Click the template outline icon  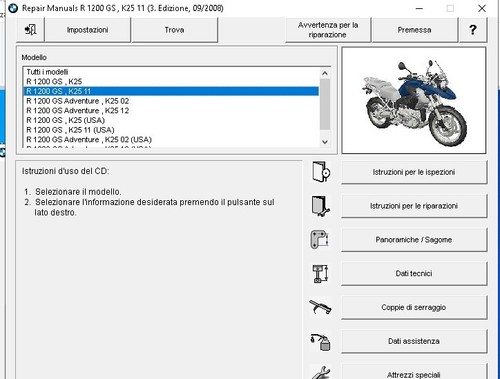tap(319, 240)
